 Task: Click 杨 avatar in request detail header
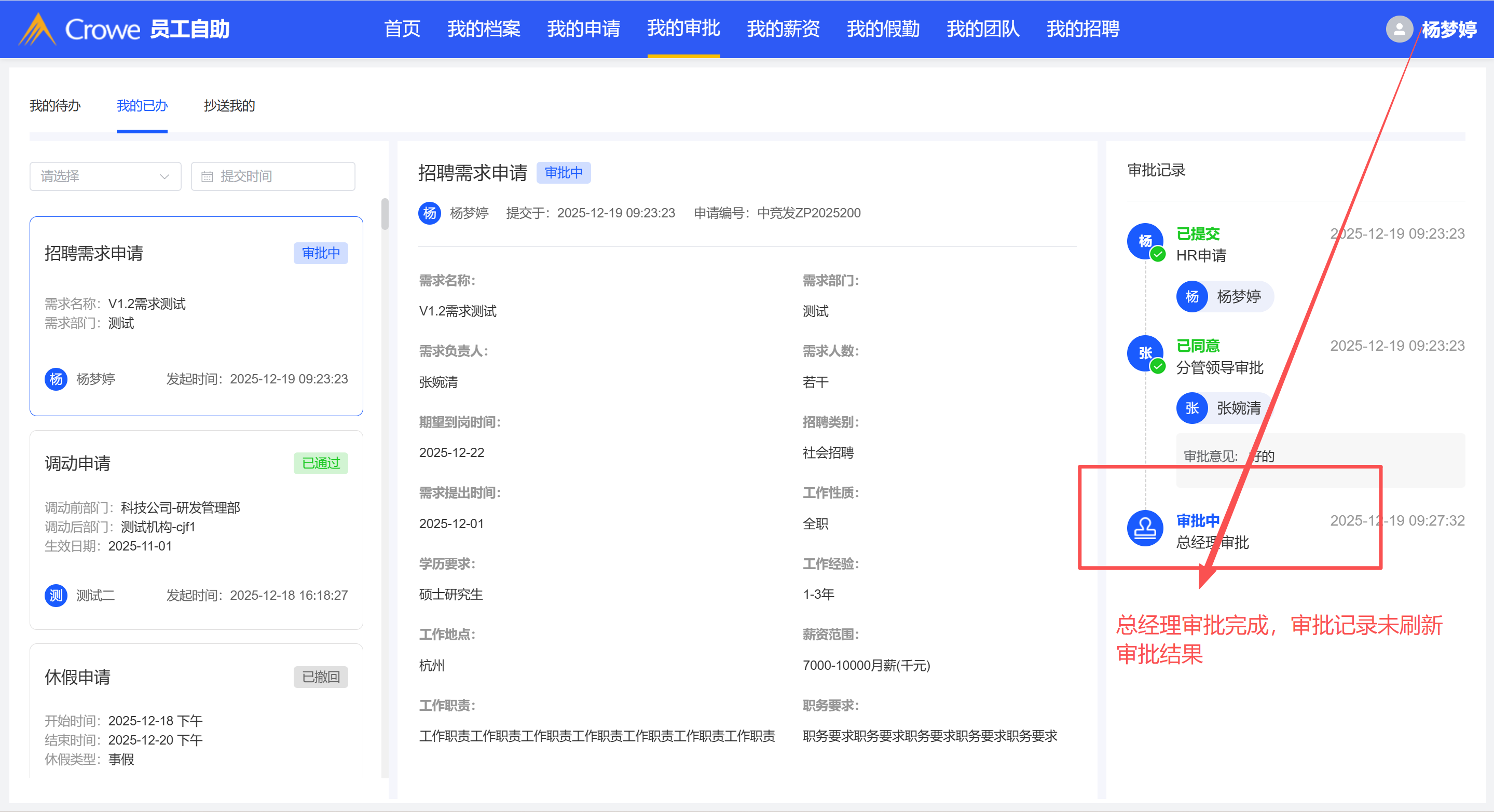(x=429, y=213)
